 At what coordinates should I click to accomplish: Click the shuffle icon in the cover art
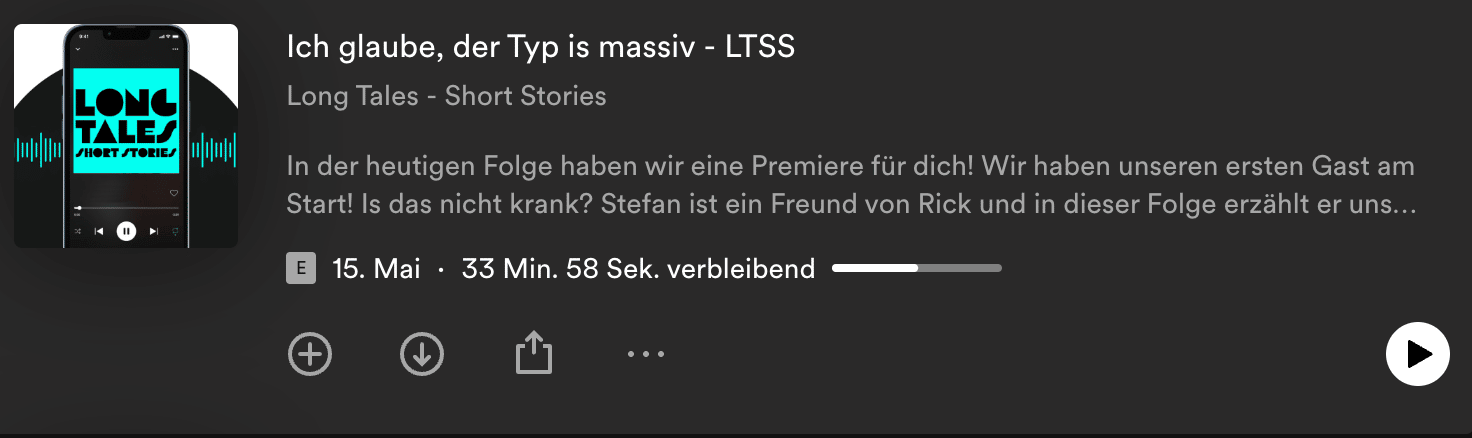(x=78, y=231)
